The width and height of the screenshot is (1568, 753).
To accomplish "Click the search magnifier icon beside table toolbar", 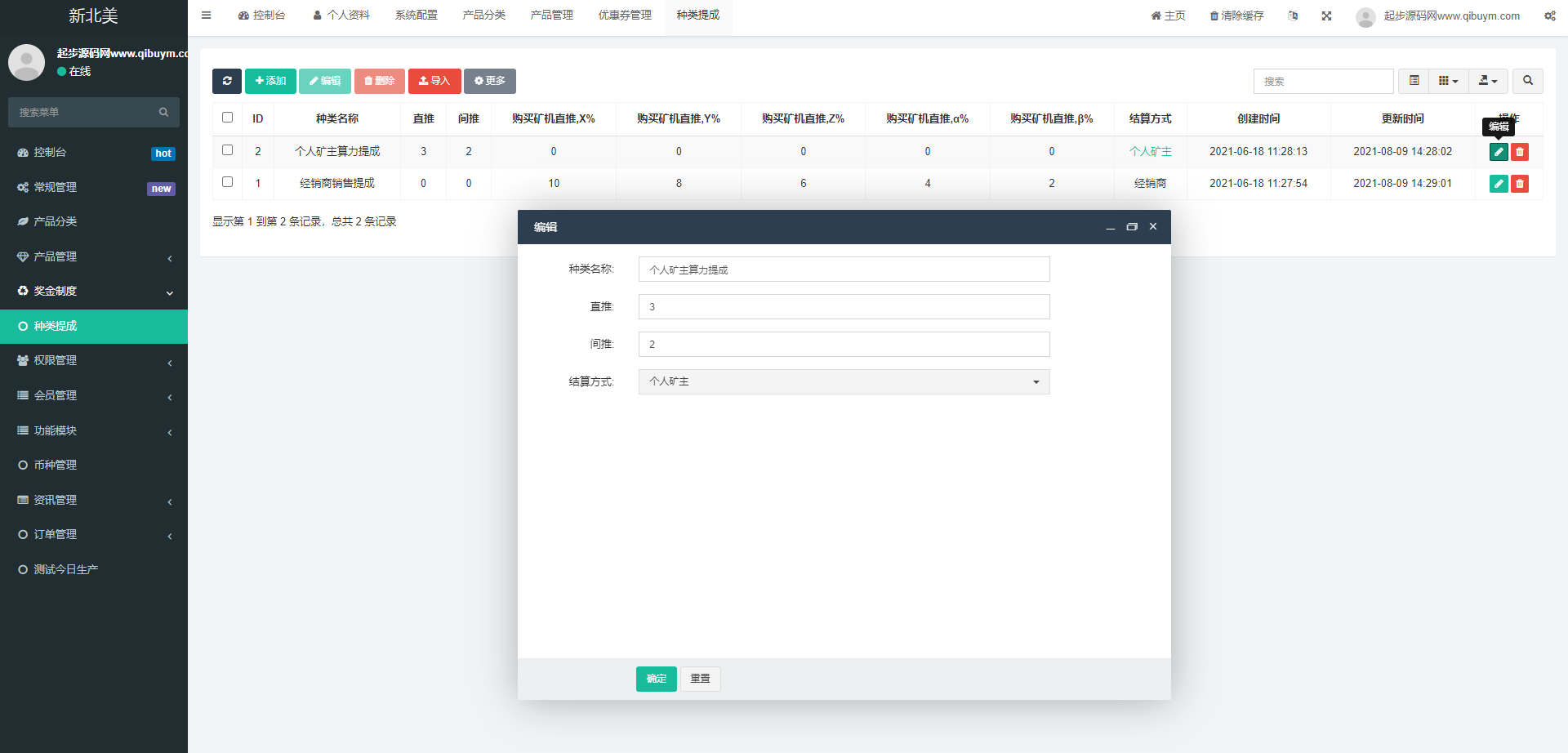I will (1527, 81).
